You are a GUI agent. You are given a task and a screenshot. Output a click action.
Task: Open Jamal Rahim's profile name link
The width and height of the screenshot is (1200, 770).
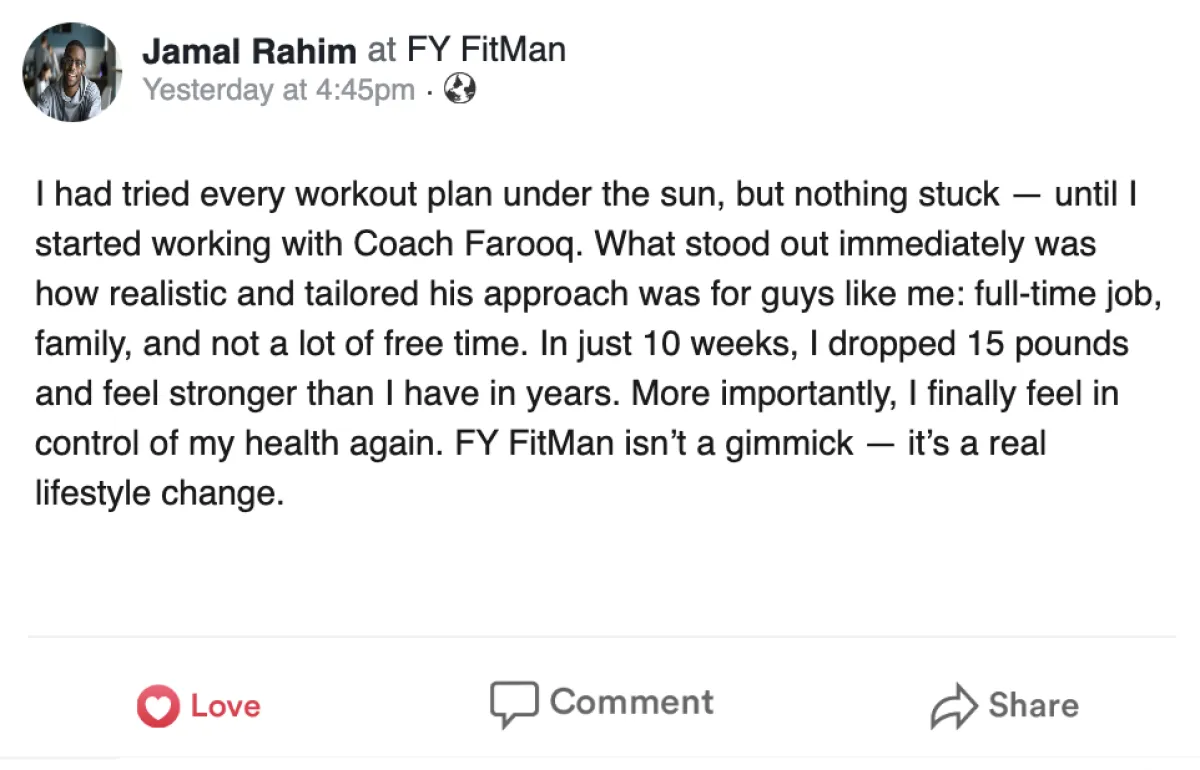(249, 50)
